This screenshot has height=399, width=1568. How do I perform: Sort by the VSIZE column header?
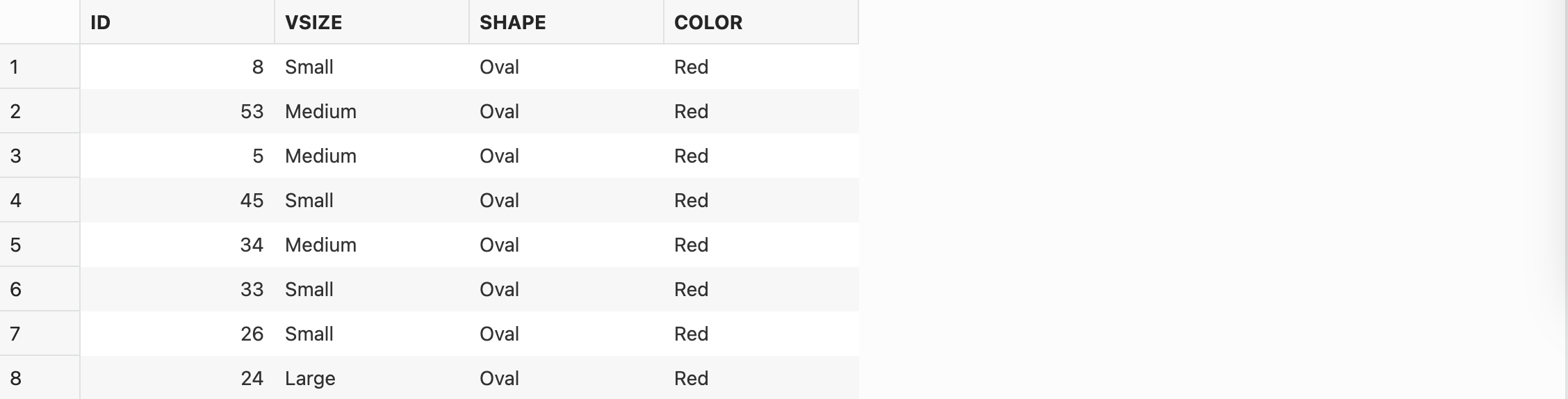[x=371, y=22]
